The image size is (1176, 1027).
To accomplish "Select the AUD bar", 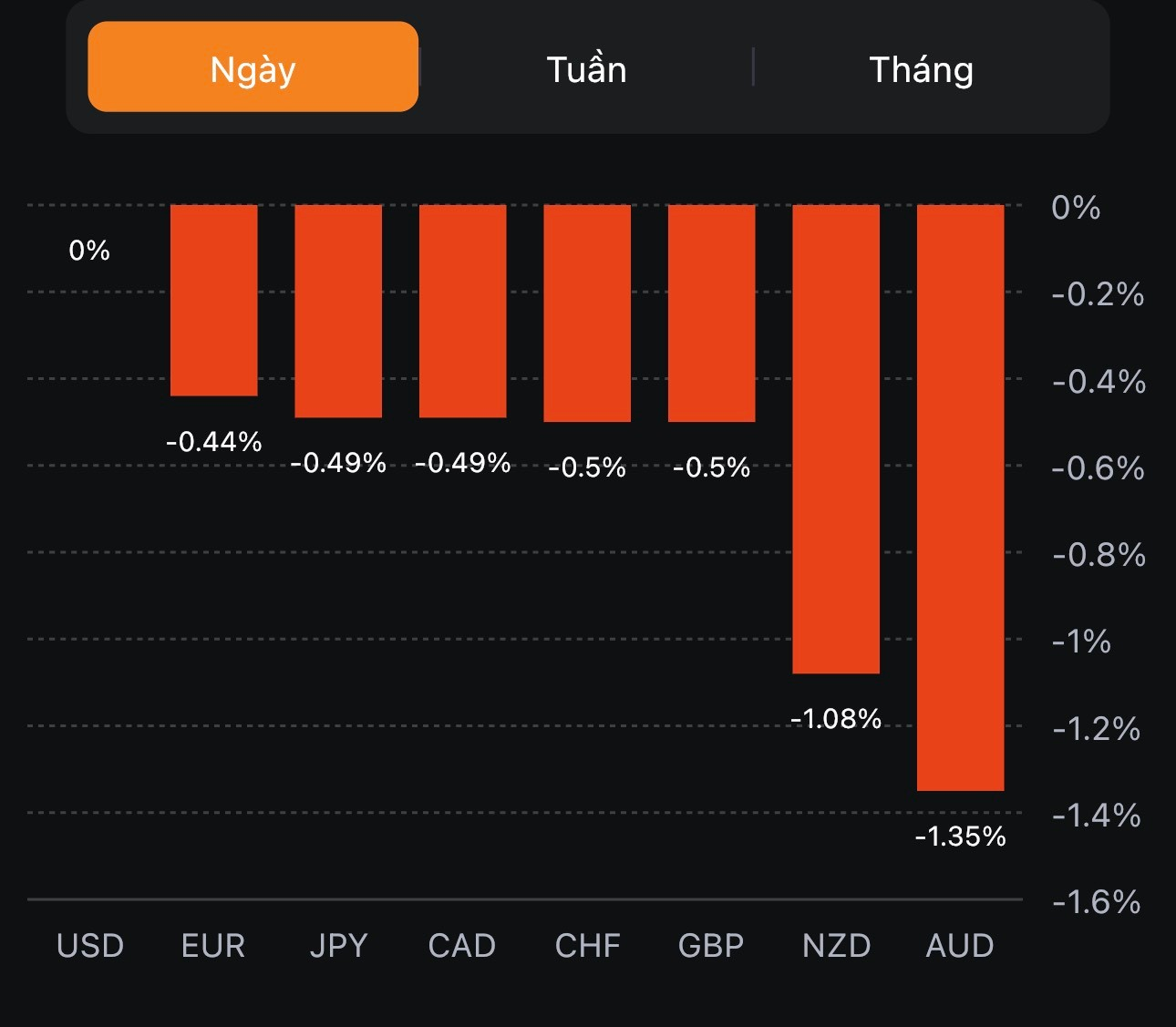I will point(960,497).
